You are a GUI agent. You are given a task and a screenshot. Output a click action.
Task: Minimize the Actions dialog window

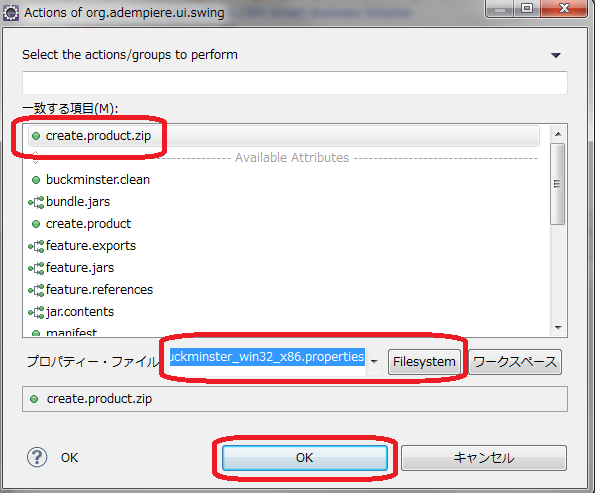point(500,8)
